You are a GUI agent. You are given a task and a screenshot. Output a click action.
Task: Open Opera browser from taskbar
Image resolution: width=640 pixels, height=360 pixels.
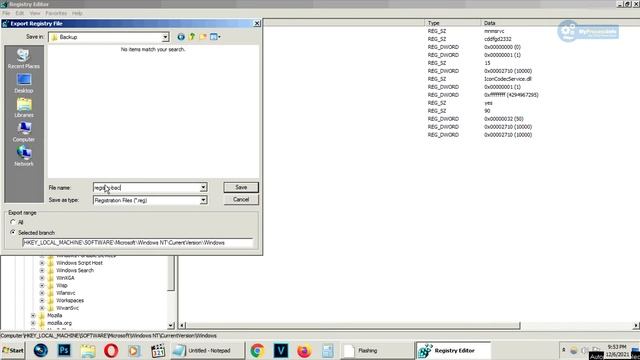(111, 351)
